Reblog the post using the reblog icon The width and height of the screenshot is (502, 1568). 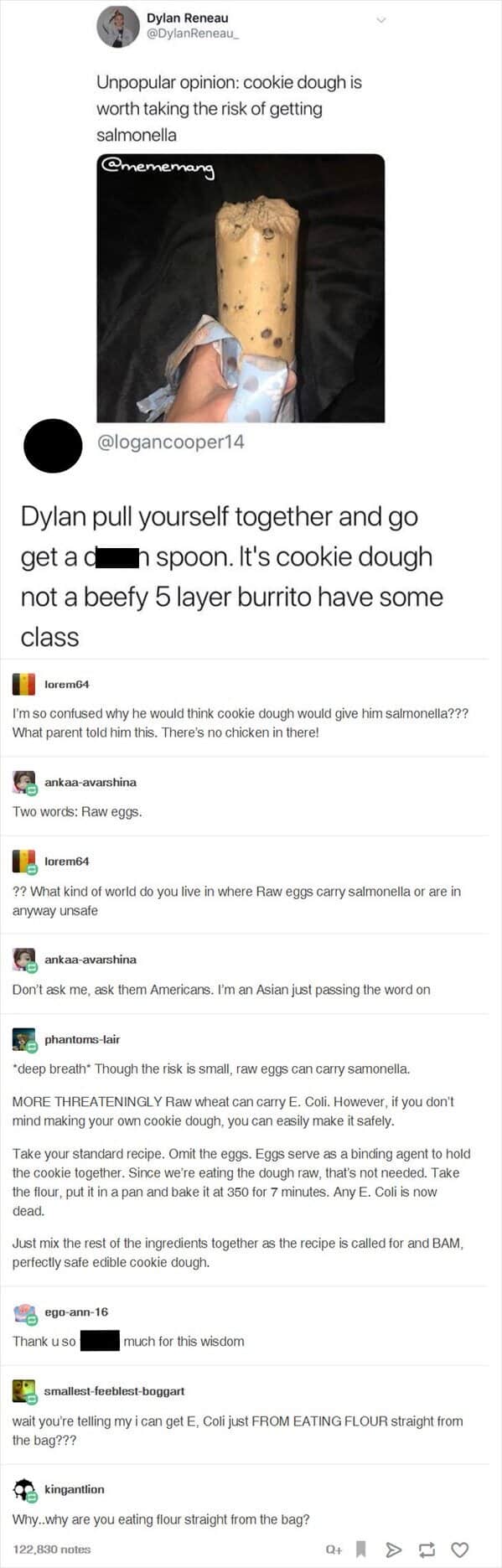pos(427,1550)
